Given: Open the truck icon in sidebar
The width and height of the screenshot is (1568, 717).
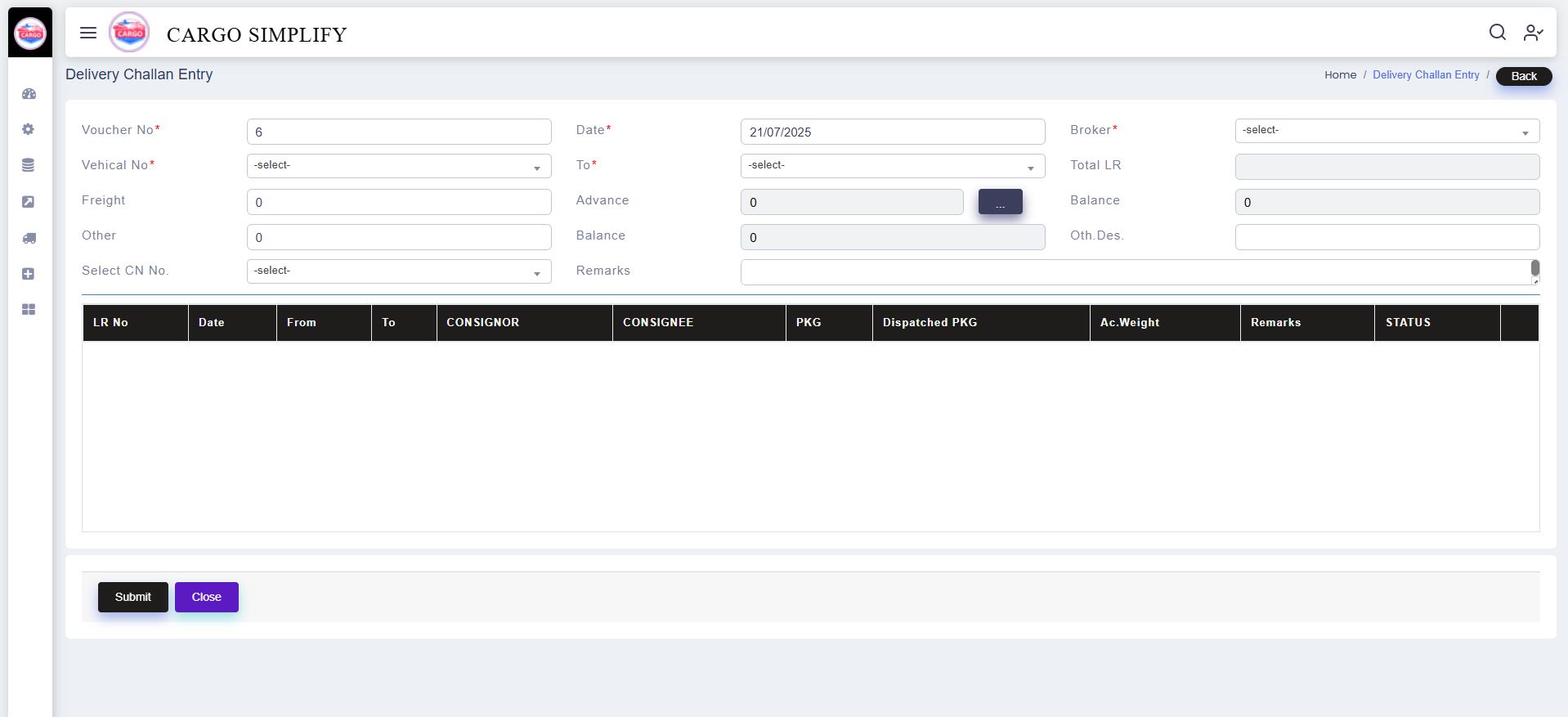Looking at the screenshot, I should pyautogui.click(x=29, y=238).
